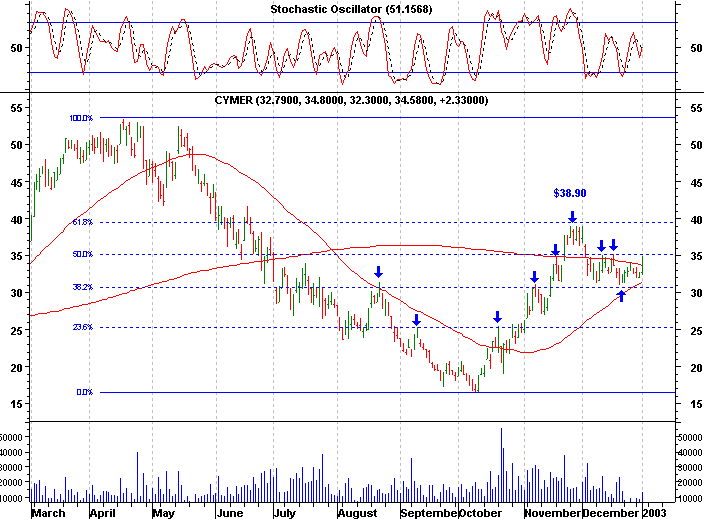Click the 20 value on the left price axis

16,367
